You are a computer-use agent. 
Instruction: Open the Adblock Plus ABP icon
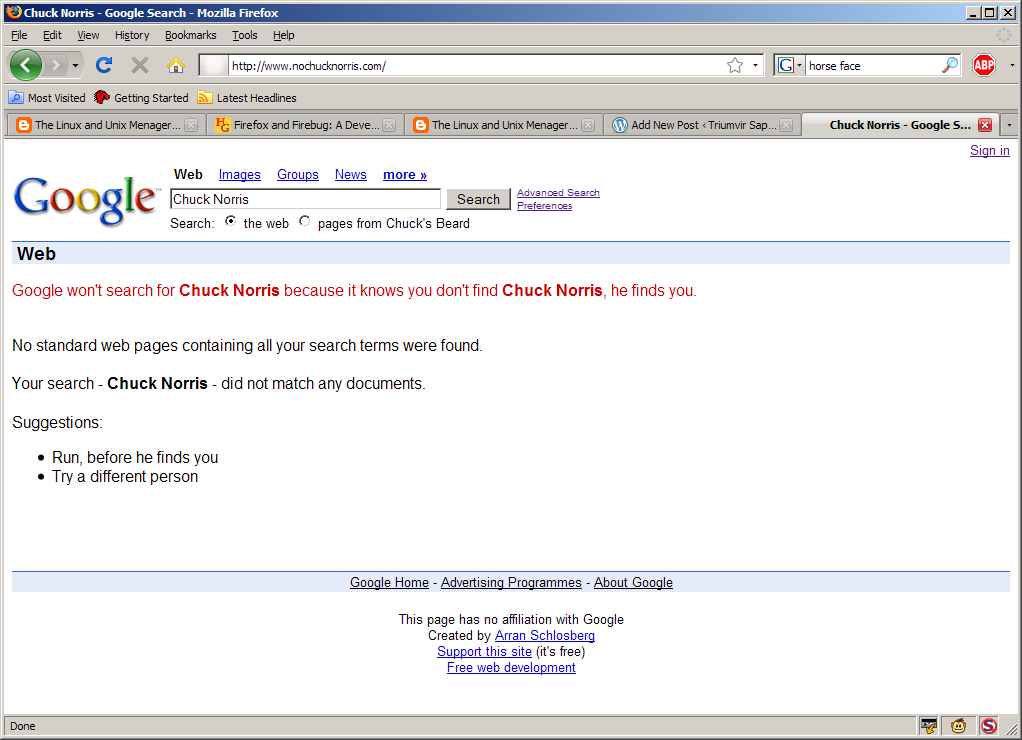point(984,65)
